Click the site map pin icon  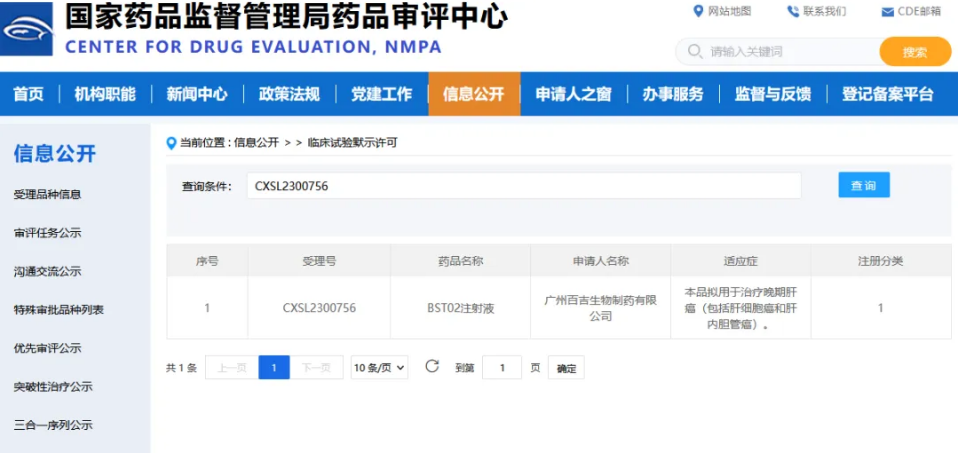(x=698, y=11)
